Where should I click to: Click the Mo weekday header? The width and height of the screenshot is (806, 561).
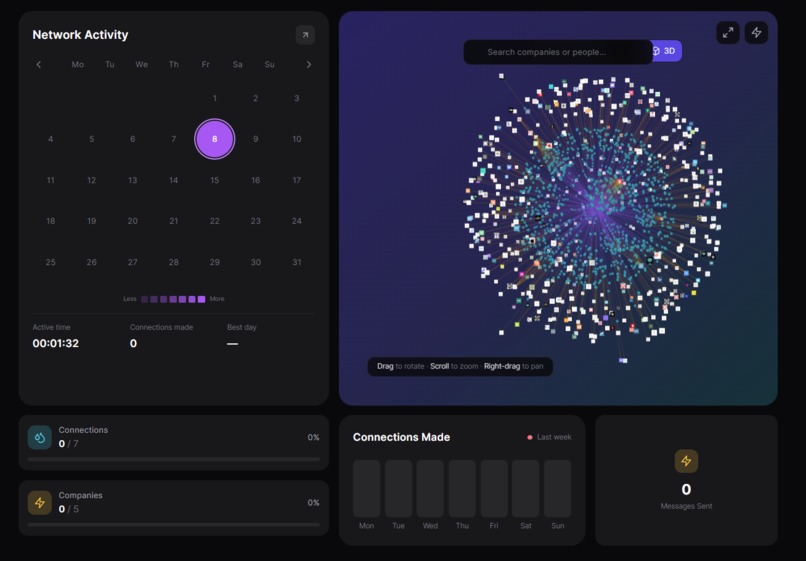(78, 64)
